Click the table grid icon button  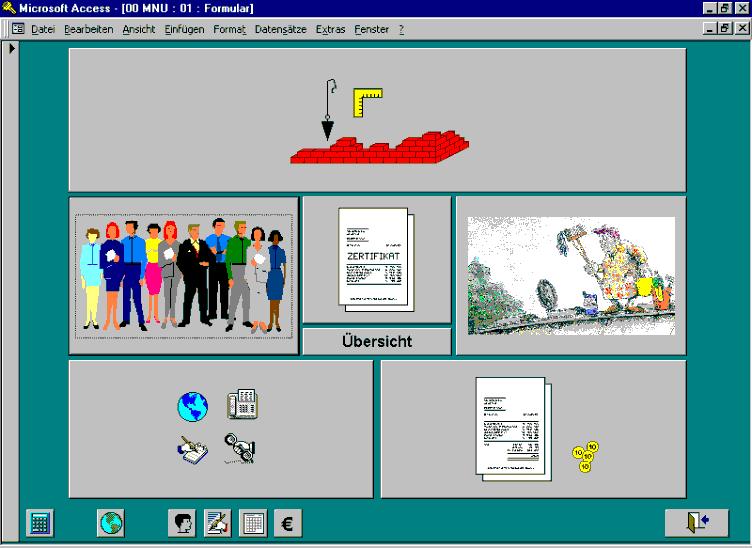[253, 522]
